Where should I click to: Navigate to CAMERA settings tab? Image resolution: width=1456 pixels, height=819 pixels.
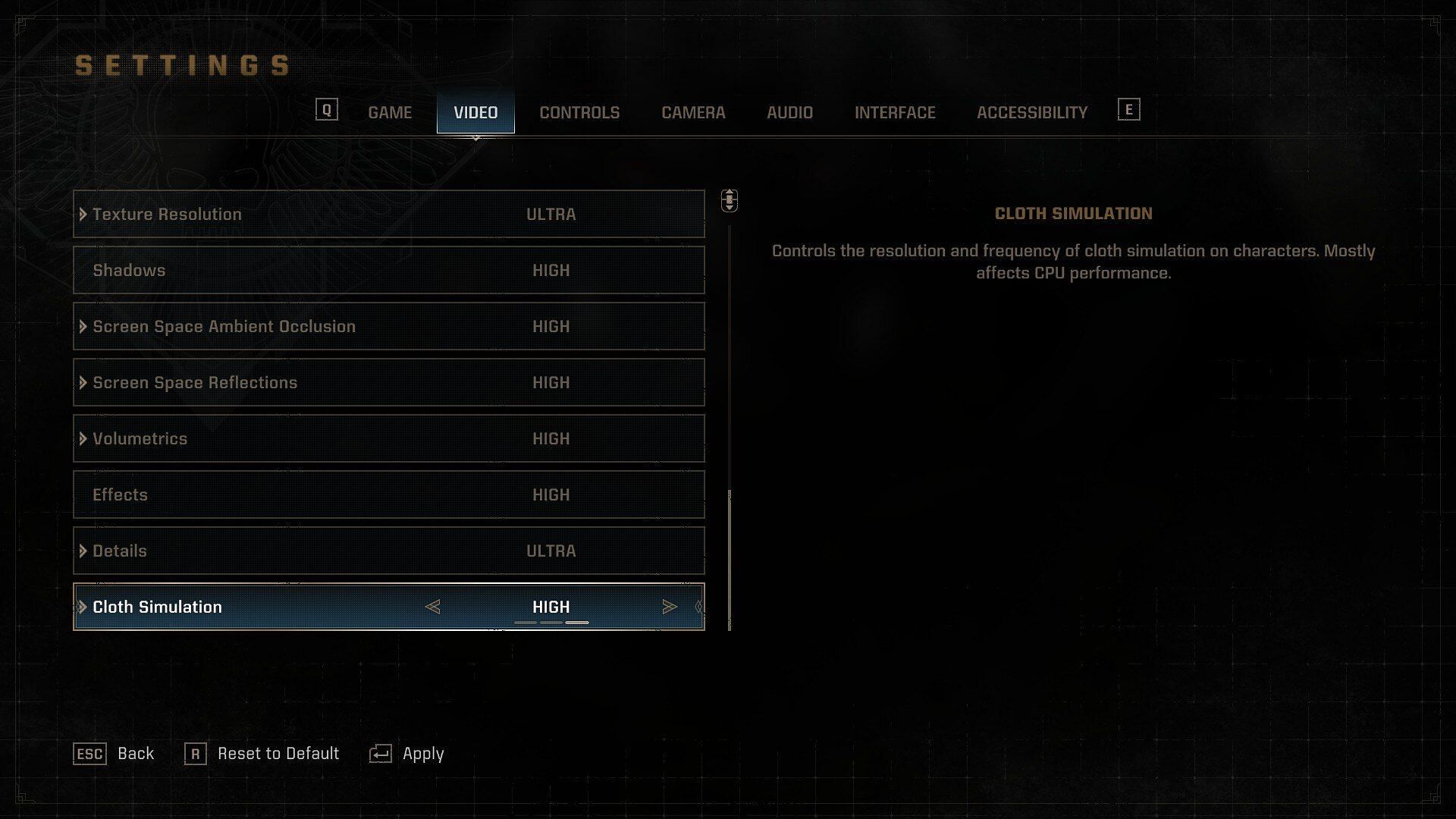coord(693,112)
